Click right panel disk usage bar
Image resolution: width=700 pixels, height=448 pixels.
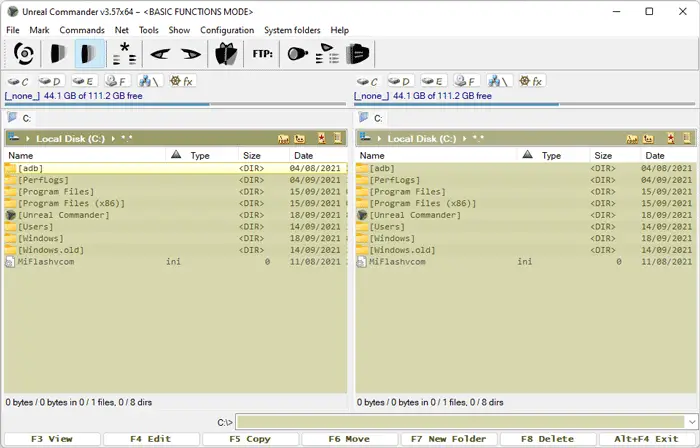pos(525,104)
